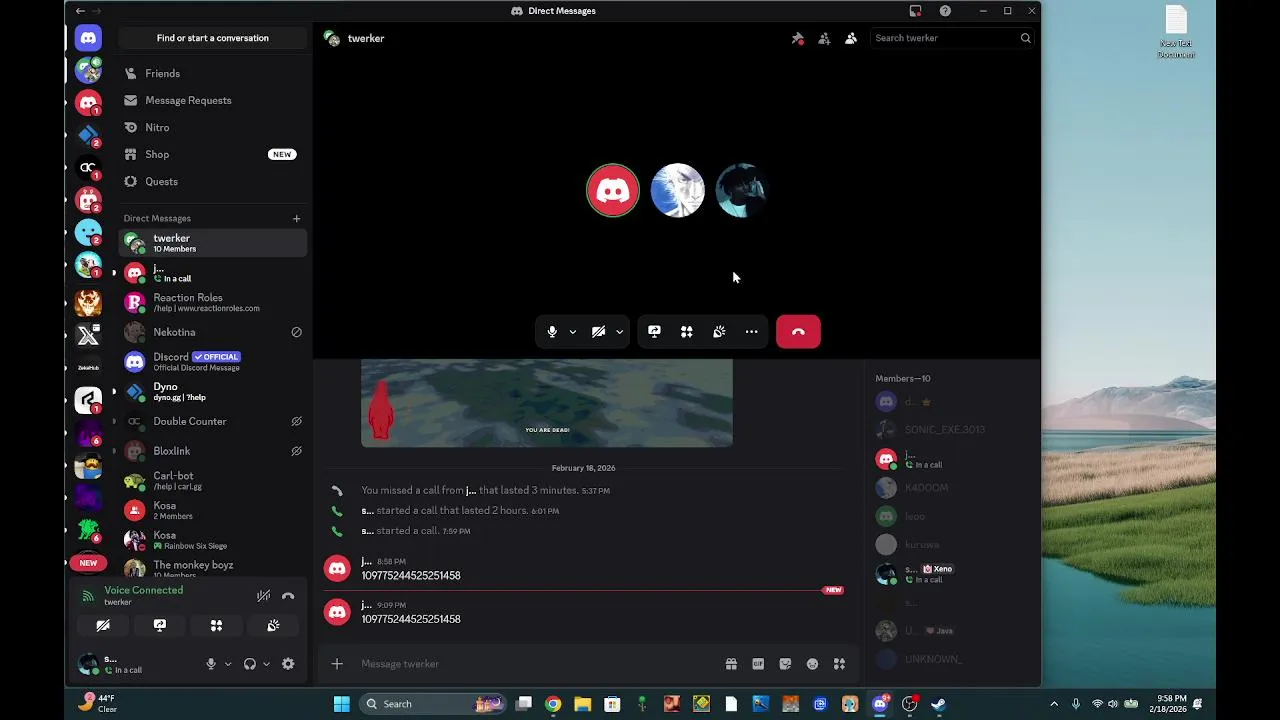Screen dimensions: 1280x720
Task: Turn on camera in call controls
Action: (x=598, y=332)
